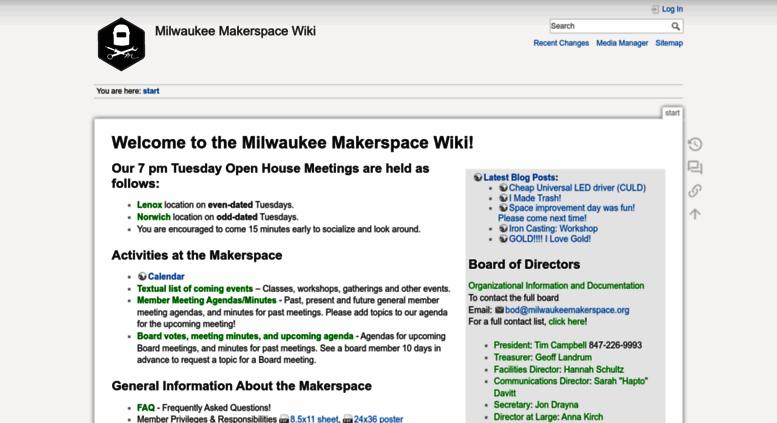Click the 'Welcome to the Milwaukee Makerspace Wiki!' heading

292,143
